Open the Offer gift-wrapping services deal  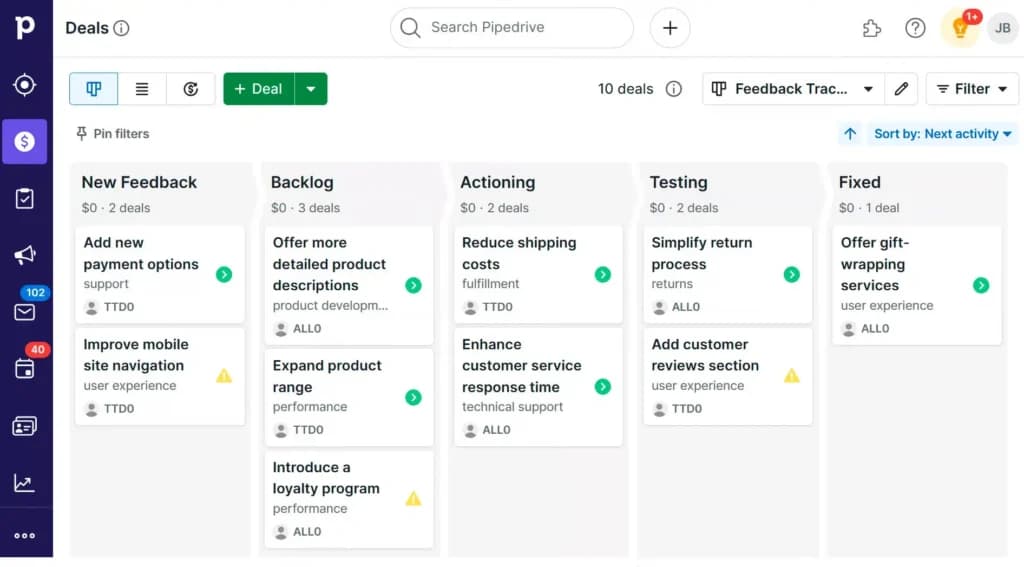pyautogui.click(x=917, y=285)
